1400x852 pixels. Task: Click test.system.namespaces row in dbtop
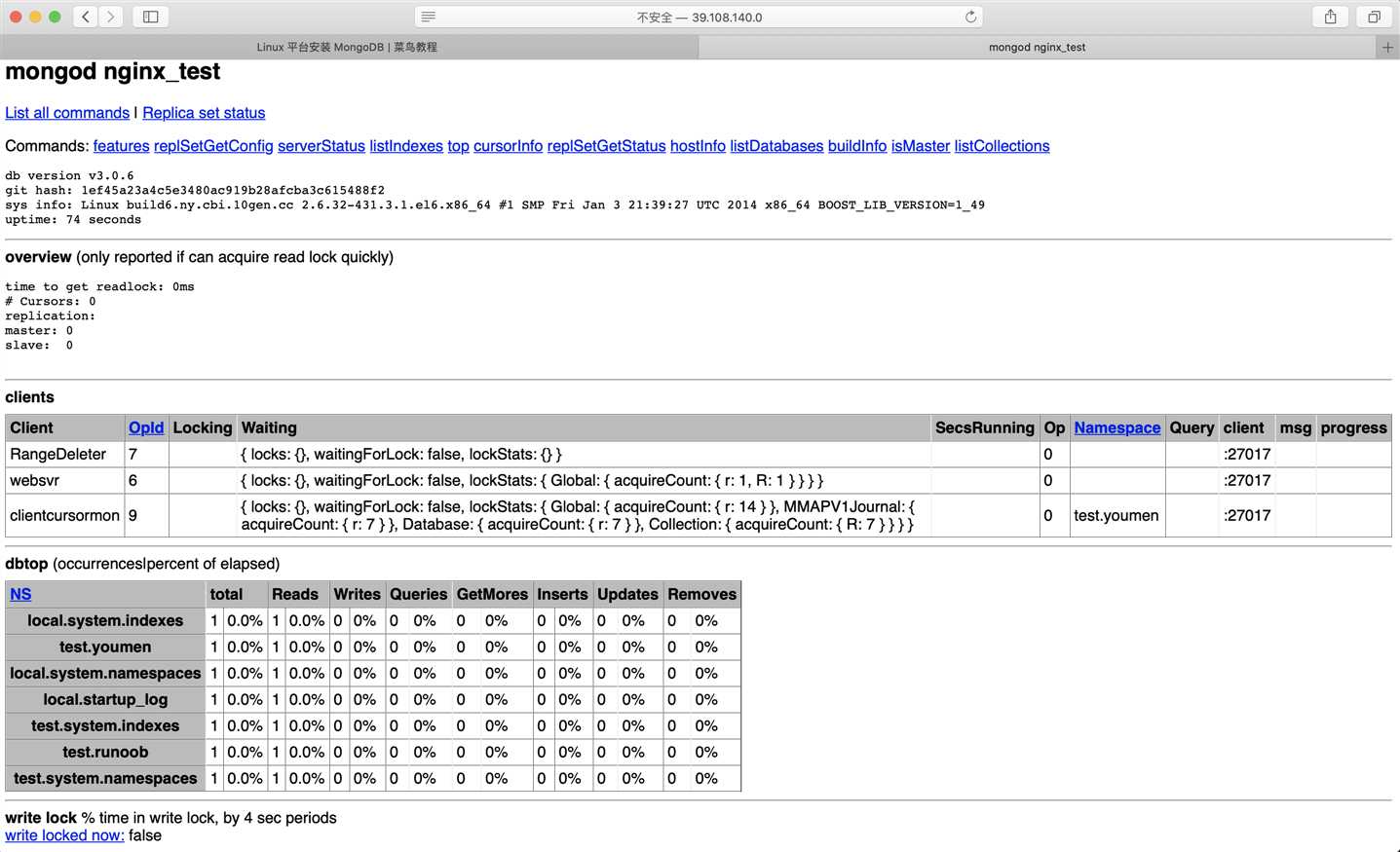pos(105,778)
